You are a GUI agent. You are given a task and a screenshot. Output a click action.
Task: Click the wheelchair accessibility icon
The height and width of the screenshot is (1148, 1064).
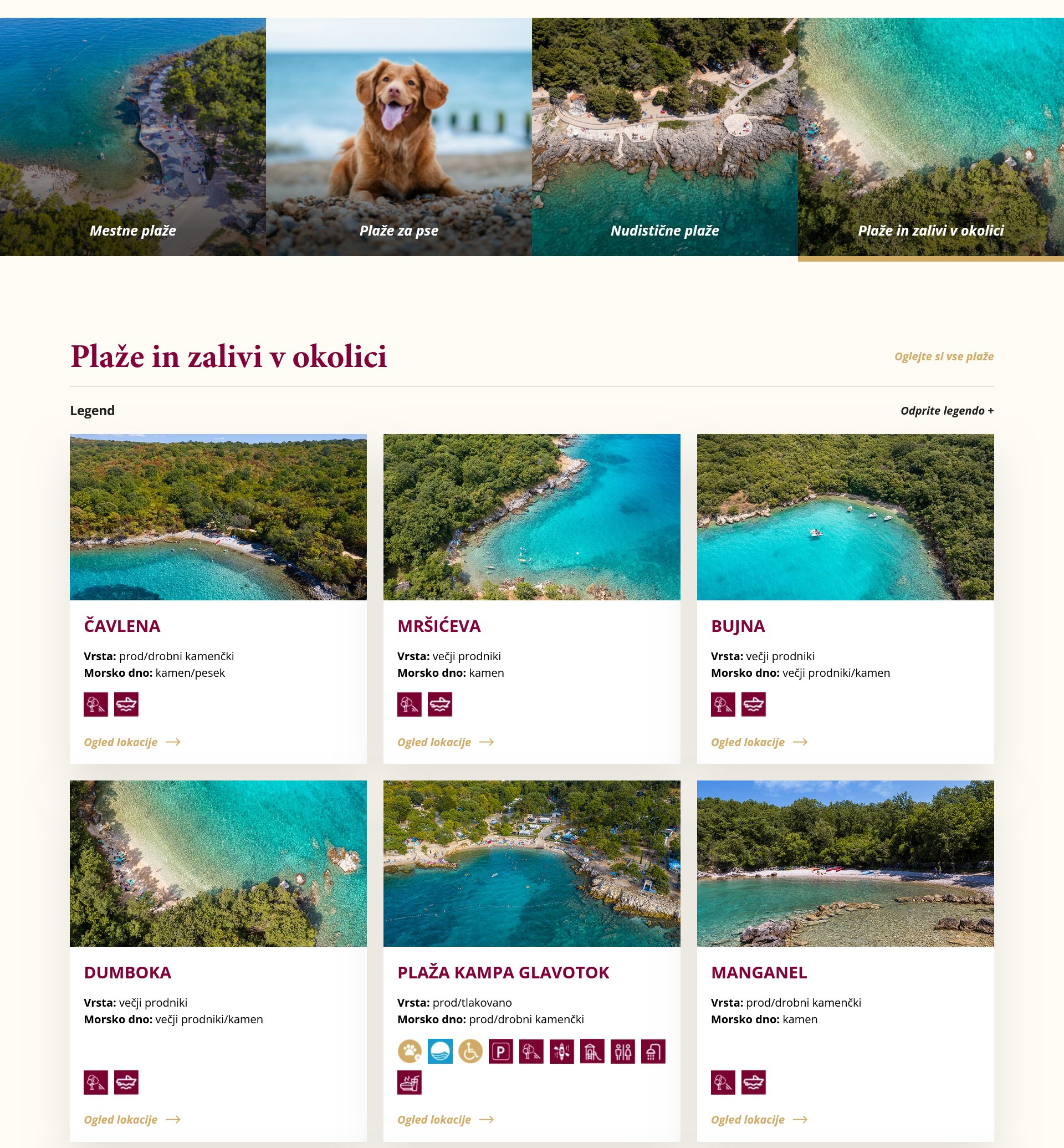470,1051
